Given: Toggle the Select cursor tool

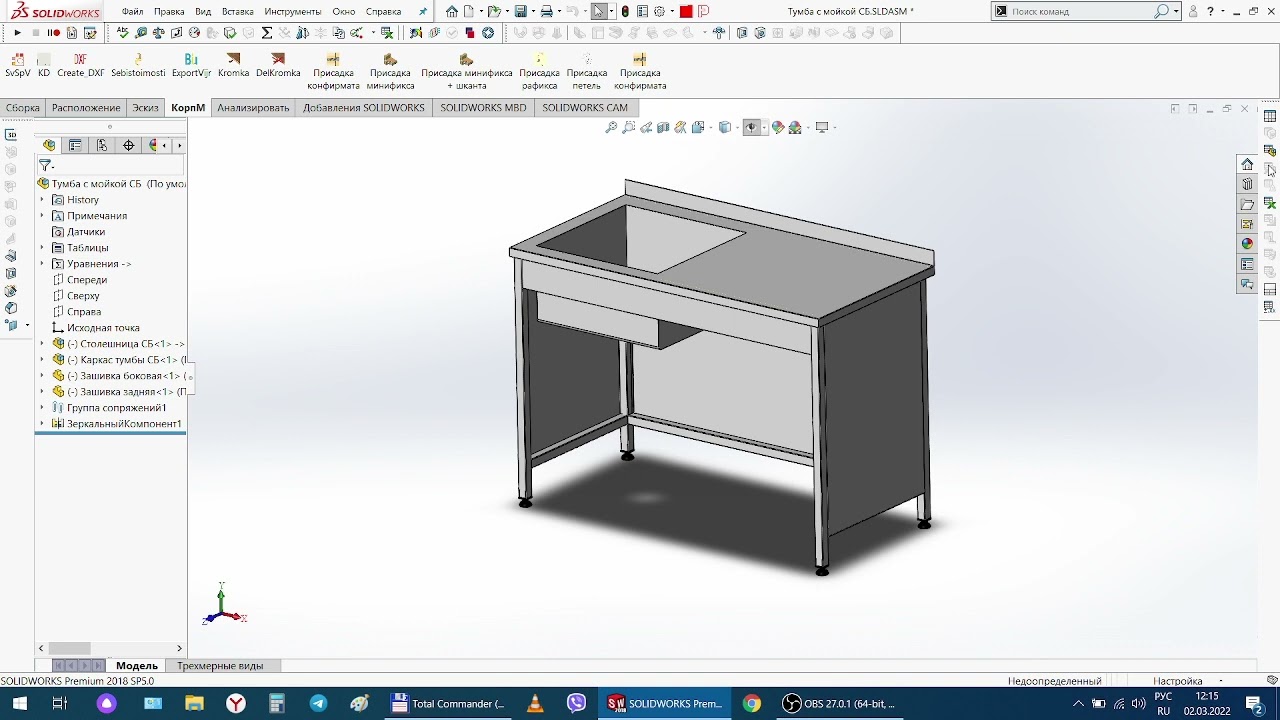Looking at the screenshot, I should click(x=598, y=12).
